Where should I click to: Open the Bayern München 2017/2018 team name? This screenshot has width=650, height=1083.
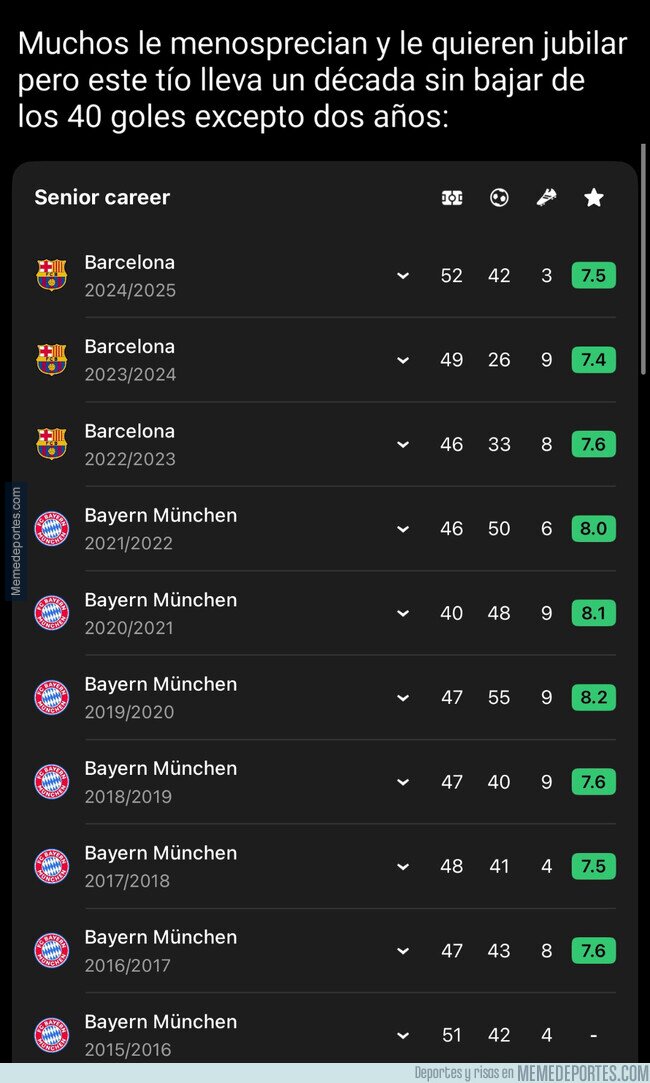[161, 853]
